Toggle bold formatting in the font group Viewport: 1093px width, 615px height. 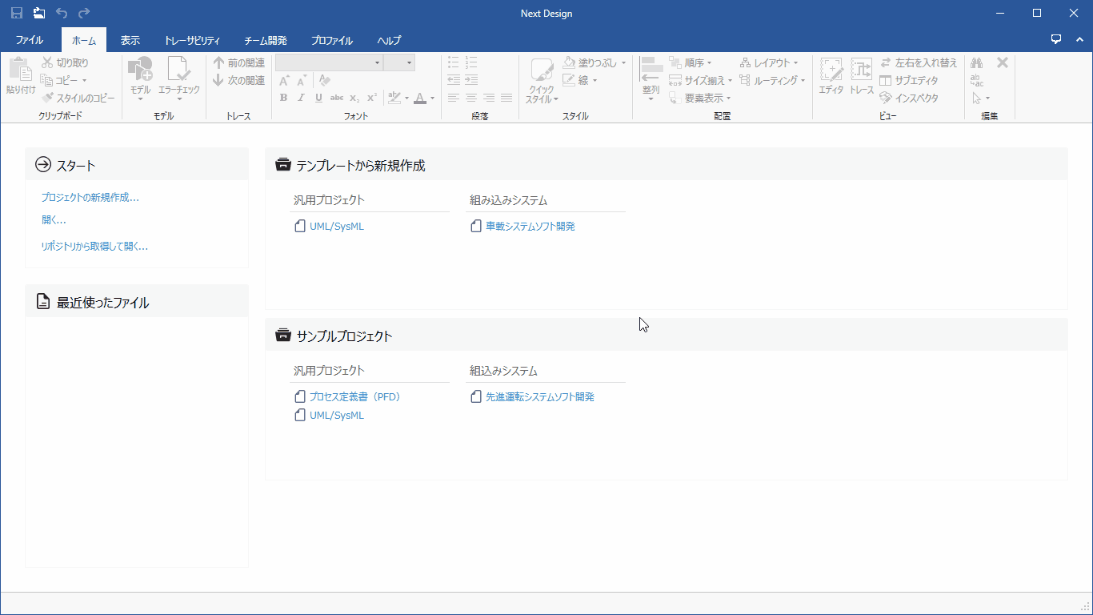click(284, 97)
